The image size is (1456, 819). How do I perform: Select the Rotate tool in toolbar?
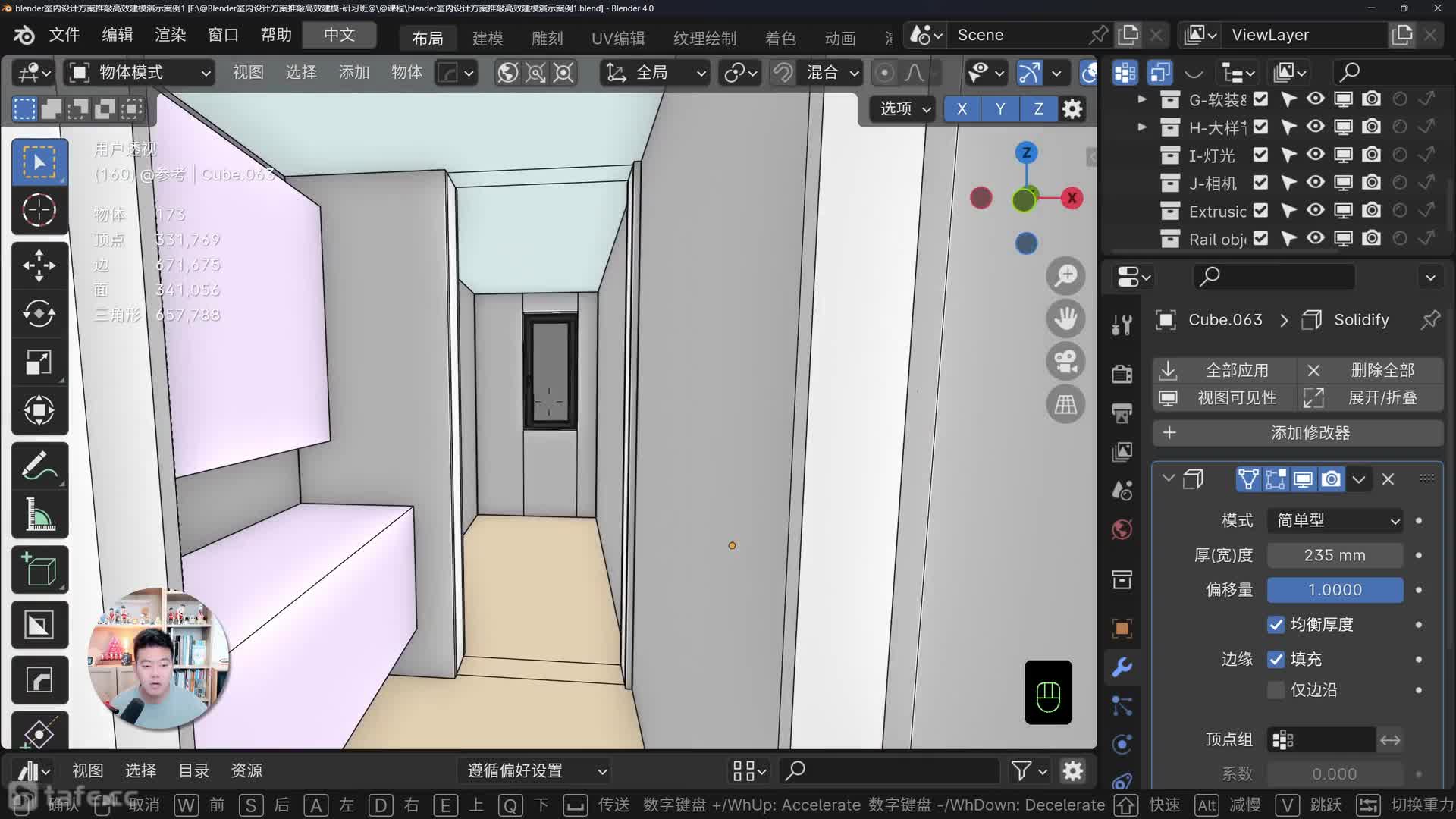tap(39, 314)
